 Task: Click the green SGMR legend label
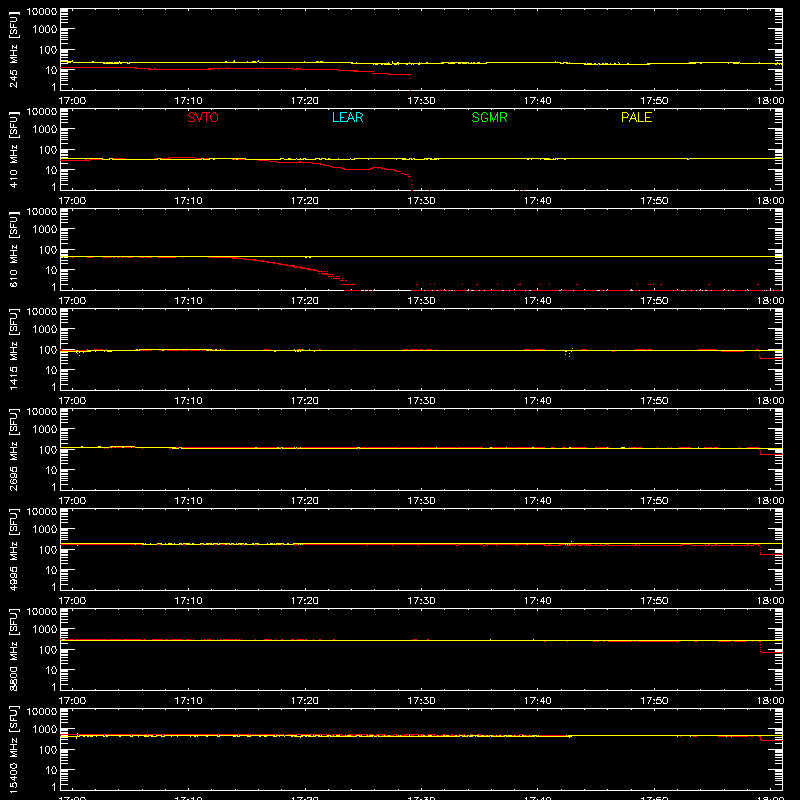(489, 117)
